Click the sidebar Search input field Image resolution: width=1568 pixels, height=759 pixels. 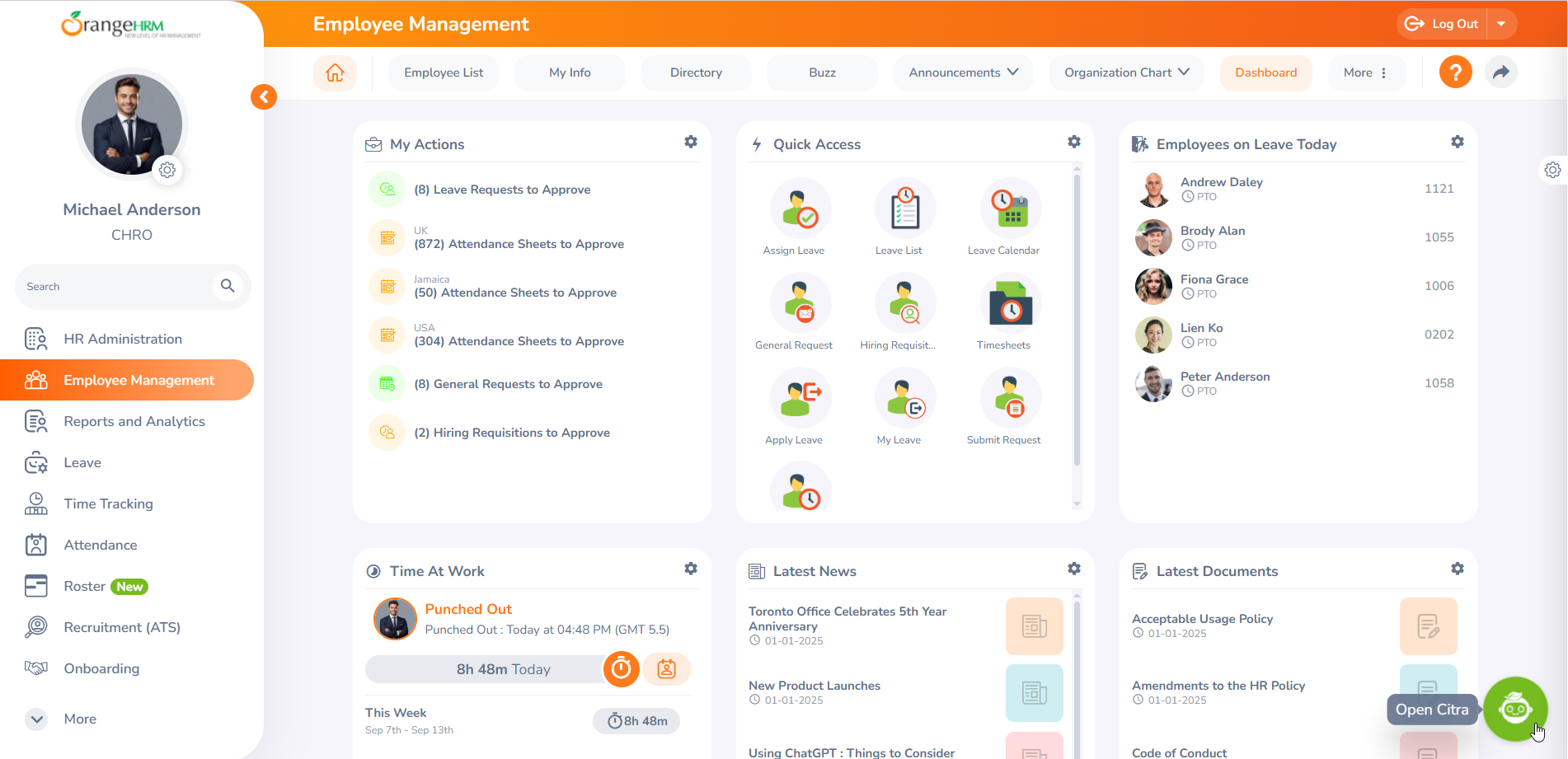115,287
